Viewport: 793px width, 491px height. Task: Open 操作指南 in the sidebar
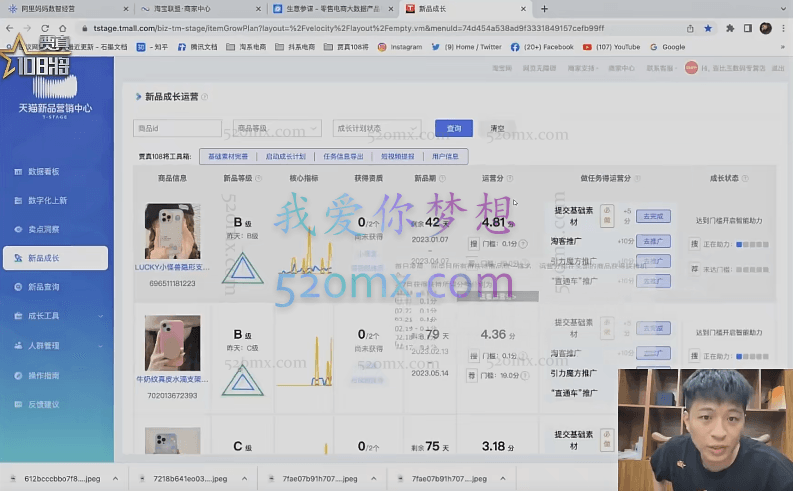click(43, 374)
